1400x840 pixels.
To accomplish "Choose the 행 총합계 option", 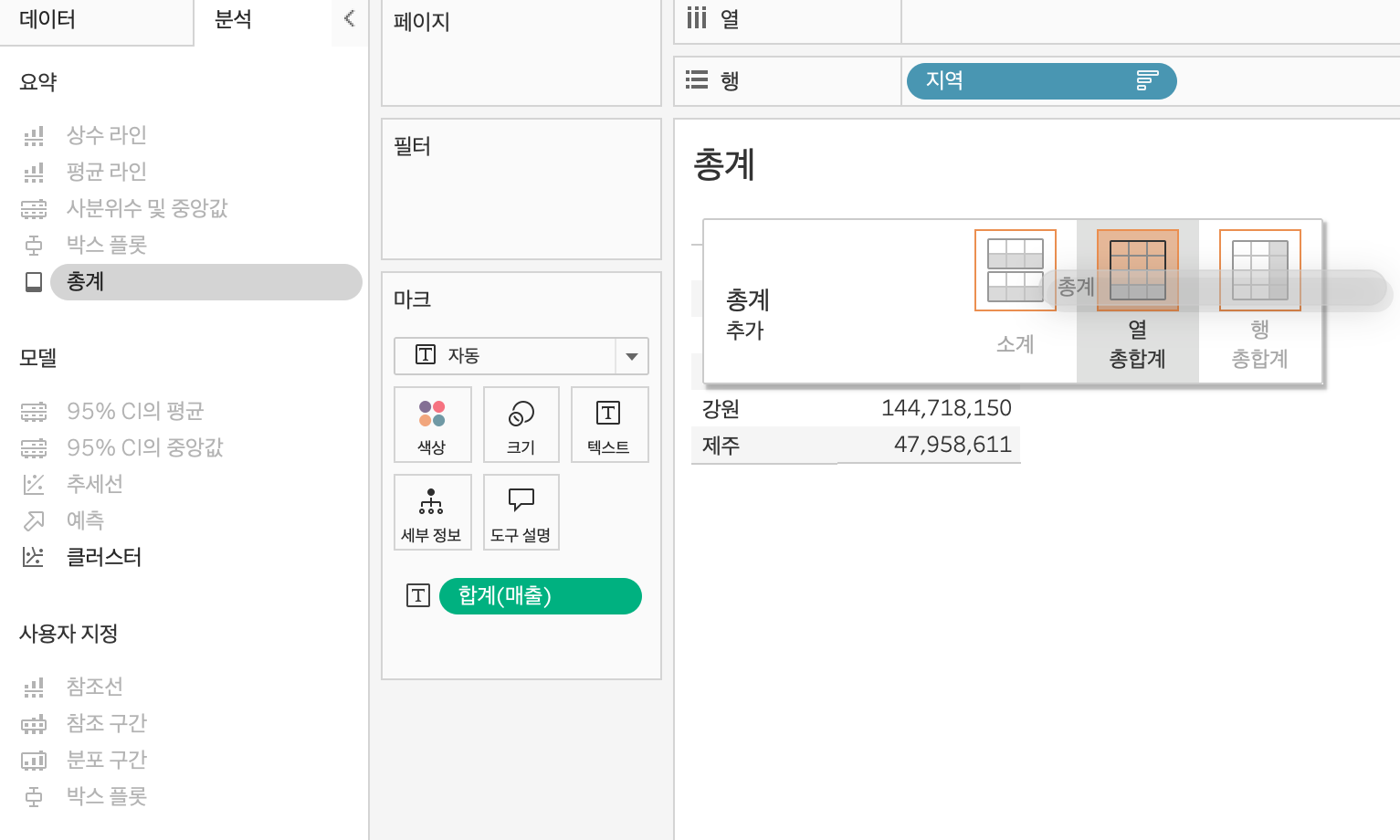I will point(1260,301).
